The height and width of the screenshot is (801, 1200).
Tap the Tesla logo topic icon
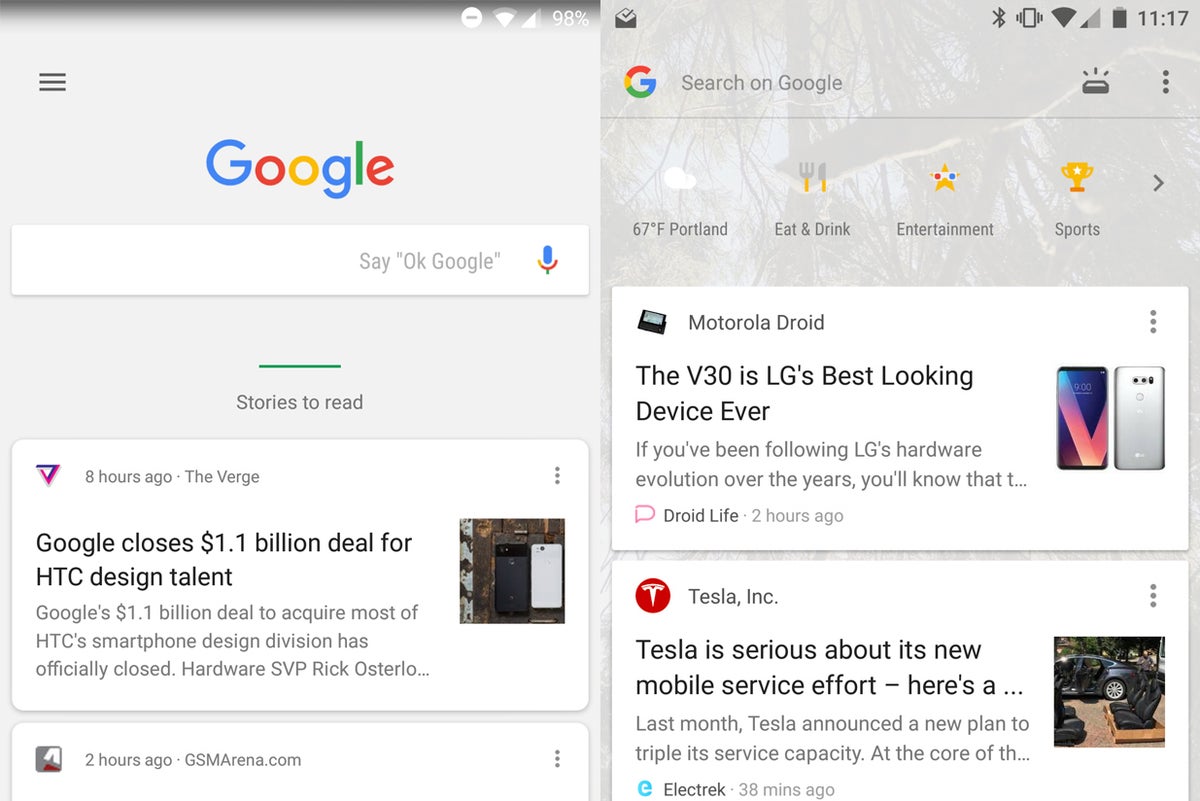(653, 596)
